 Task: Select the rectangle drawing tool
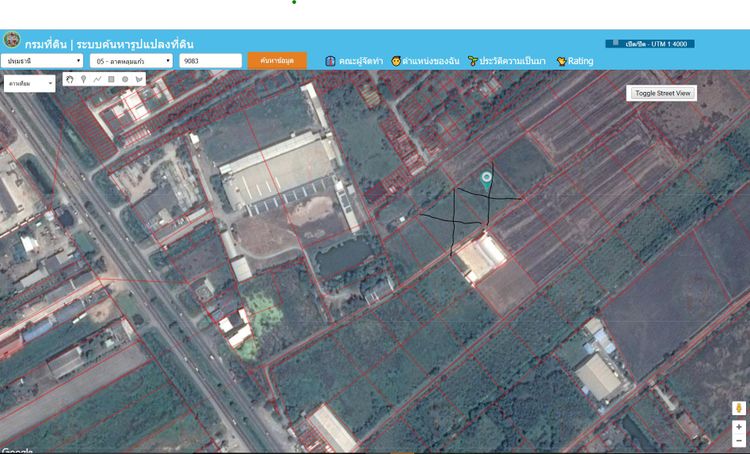click(x=111, y=79)
